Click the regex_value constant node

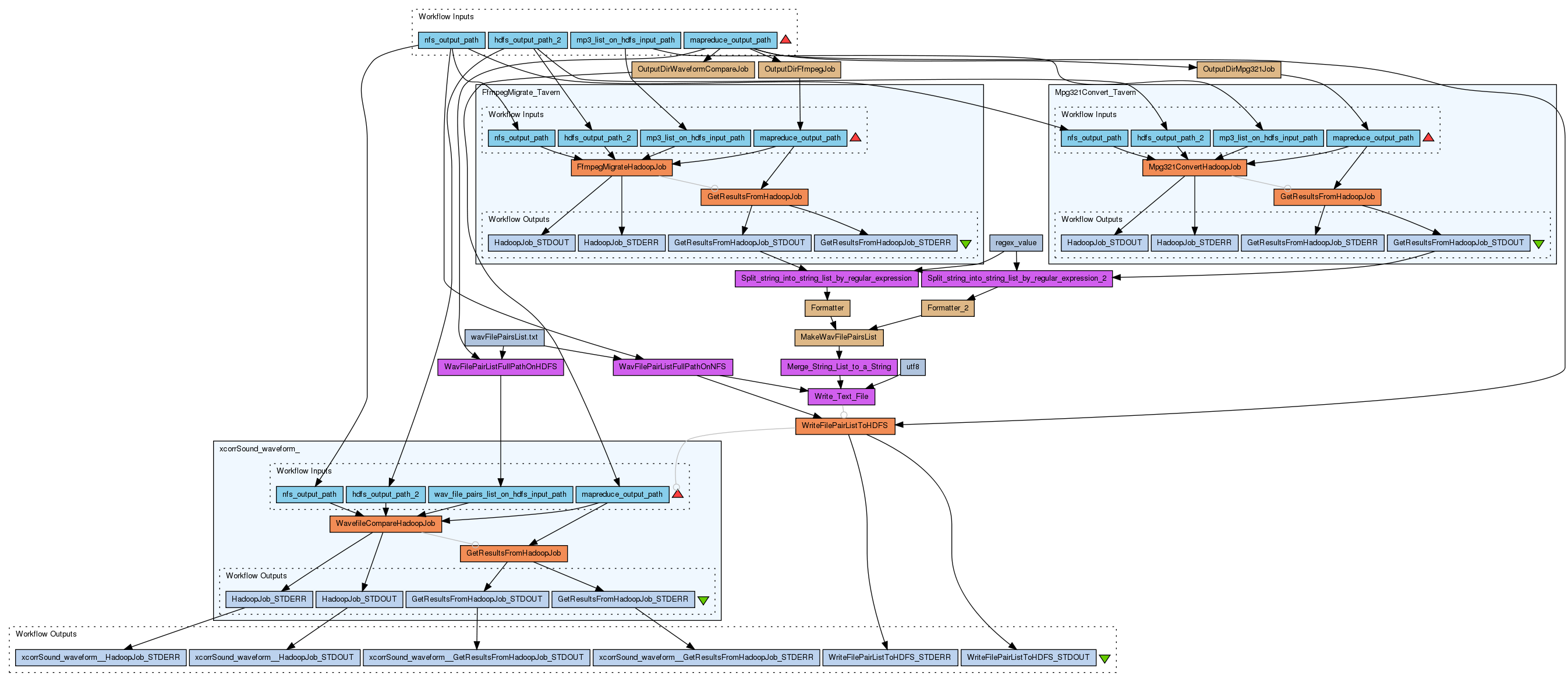point(1015,243)
